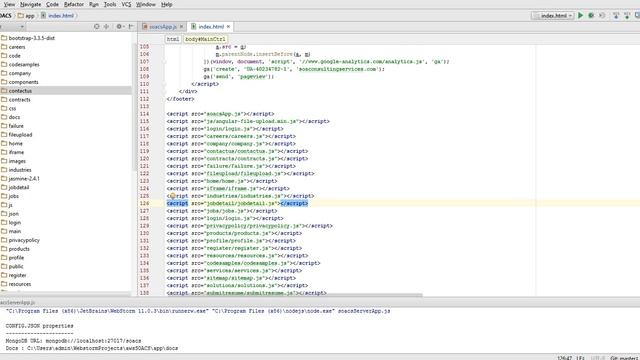Open the run configuration index.html dropdown
The height and width of the screenshot is (360, 640).
553,16
